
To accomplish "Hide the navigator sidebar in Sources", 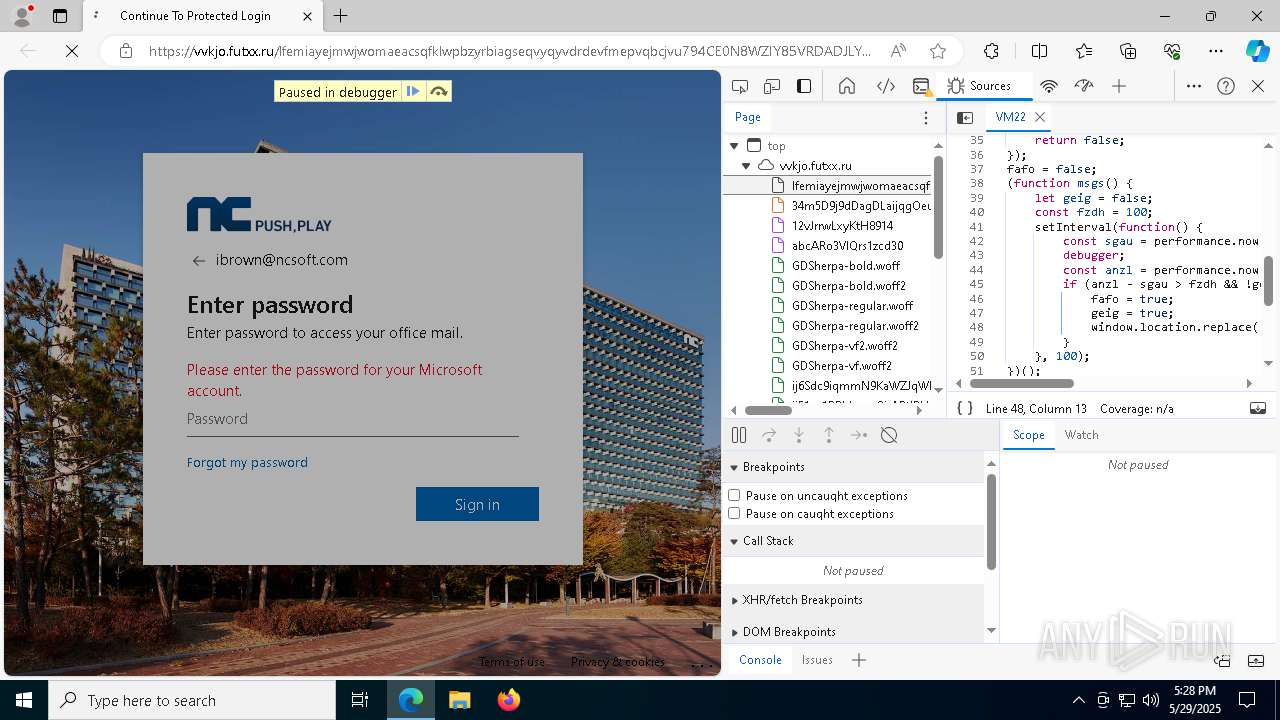I will [x=965, y=118].
